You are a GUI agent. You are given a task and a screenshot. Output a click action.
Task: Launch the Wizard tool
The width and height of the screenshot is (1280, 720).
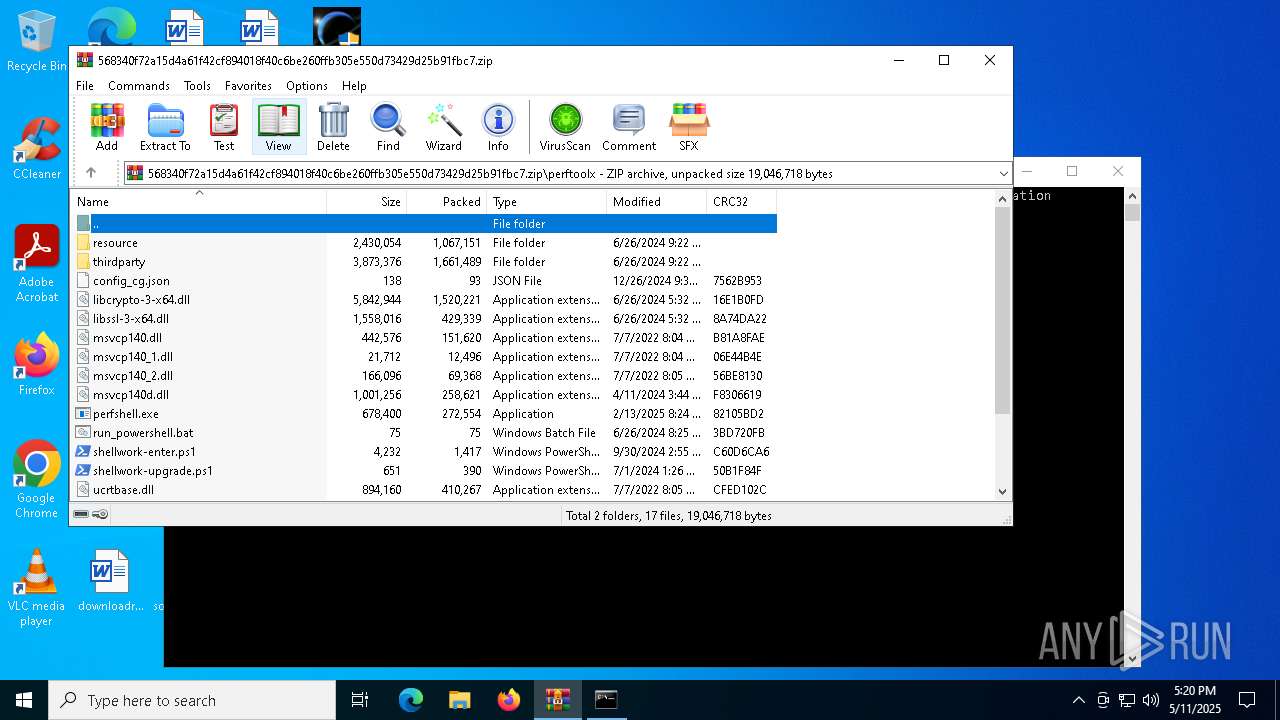[443, 127]
